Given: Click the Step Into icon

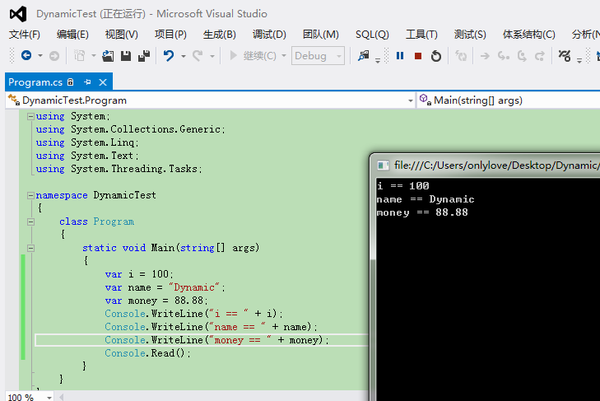Looking at the screenshot, I should 503,56.
